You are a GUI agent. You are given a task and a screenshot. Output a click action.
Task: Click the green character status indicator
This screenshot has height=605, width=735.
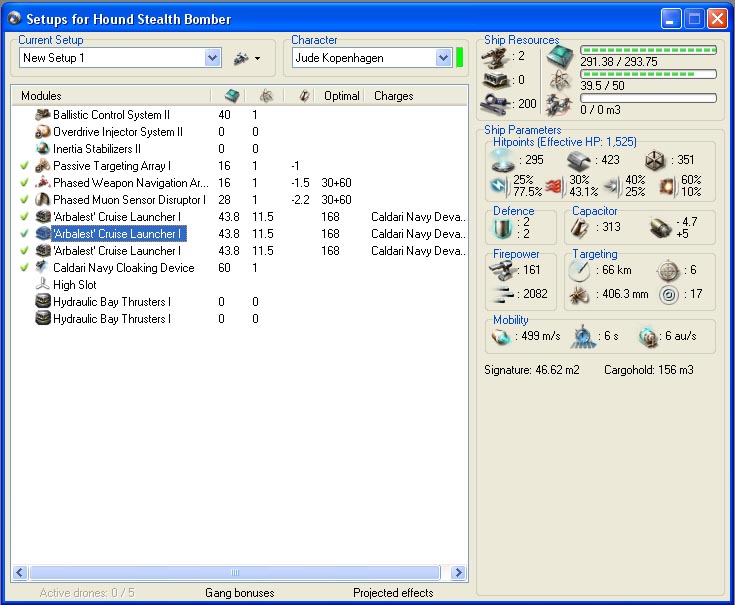(x=459, y=57)
